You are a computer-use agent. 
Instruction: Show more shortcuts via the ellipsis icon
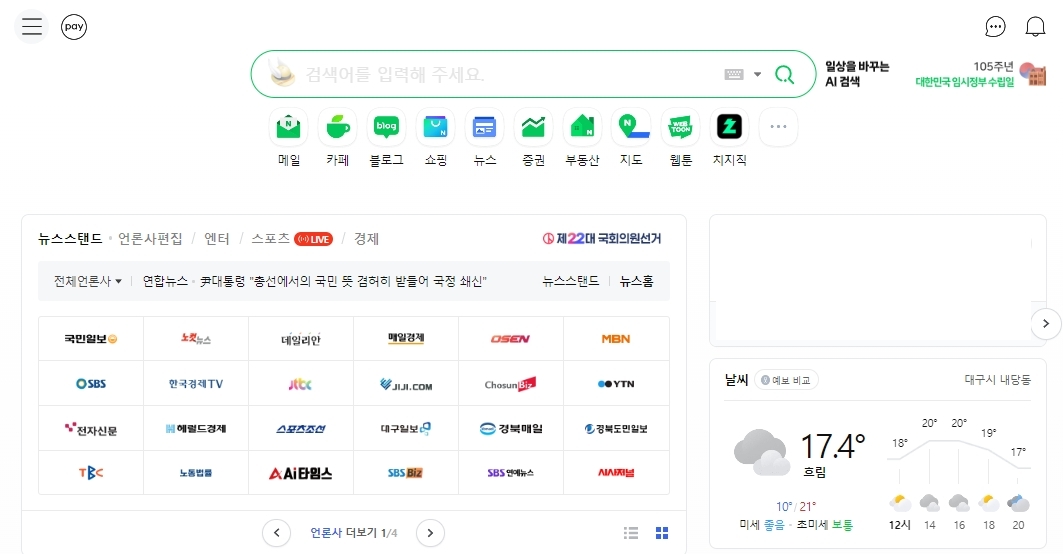click(x=778, y=127)
